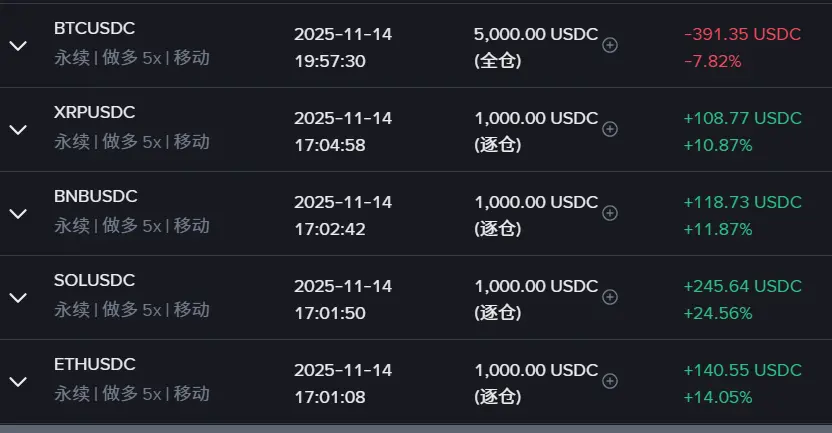Click the ETHUSDC margin plus icon
Image resolution: width=832 pixels, height=433 pixels.
click(610, 381)
